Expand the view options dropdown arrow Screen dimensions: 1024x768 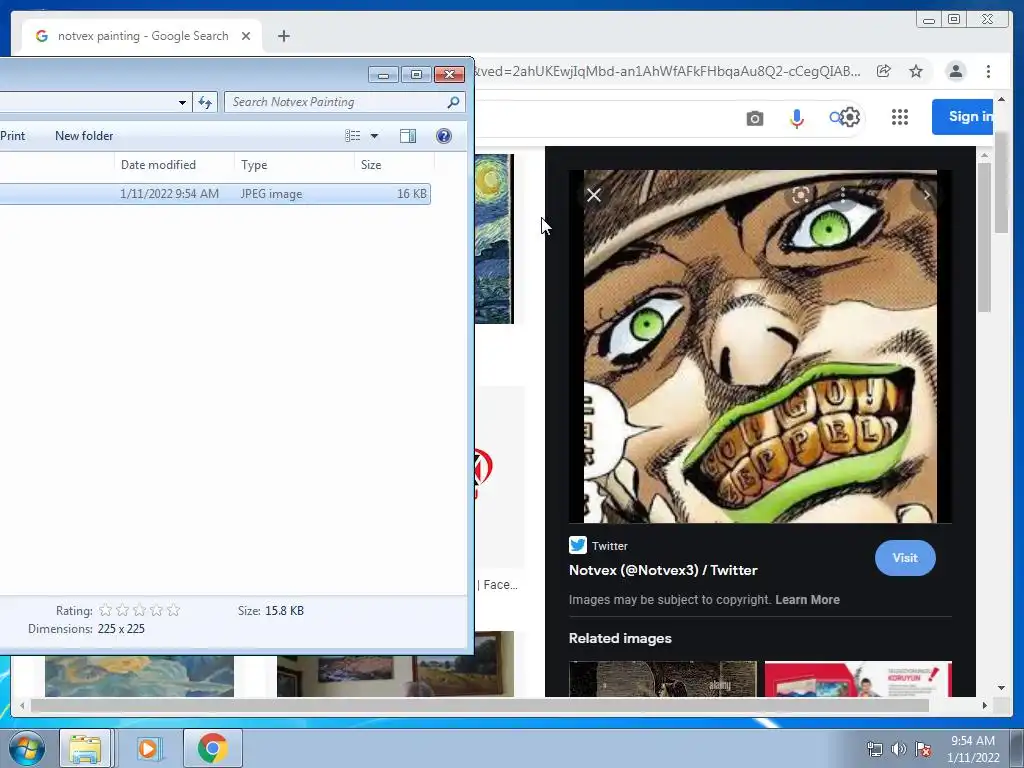(374, 136)
